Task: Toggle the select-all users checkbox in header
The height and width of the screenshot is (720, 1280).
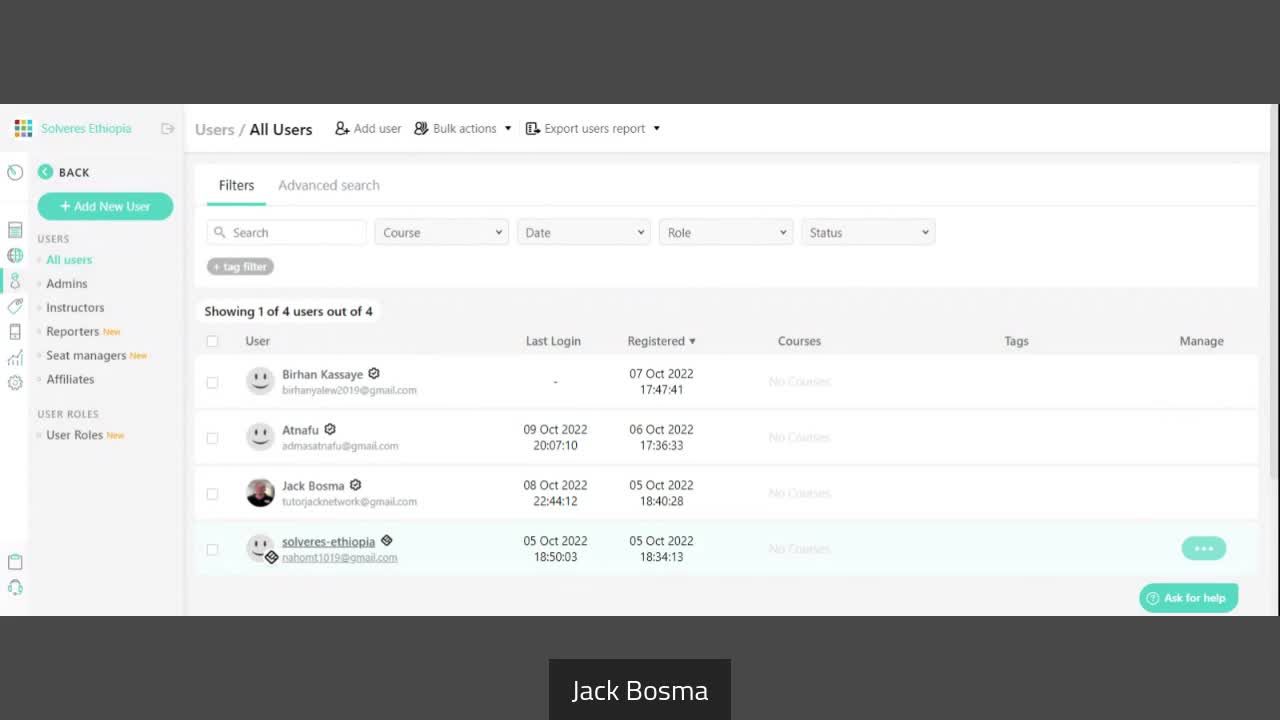Action: (212, 341)
